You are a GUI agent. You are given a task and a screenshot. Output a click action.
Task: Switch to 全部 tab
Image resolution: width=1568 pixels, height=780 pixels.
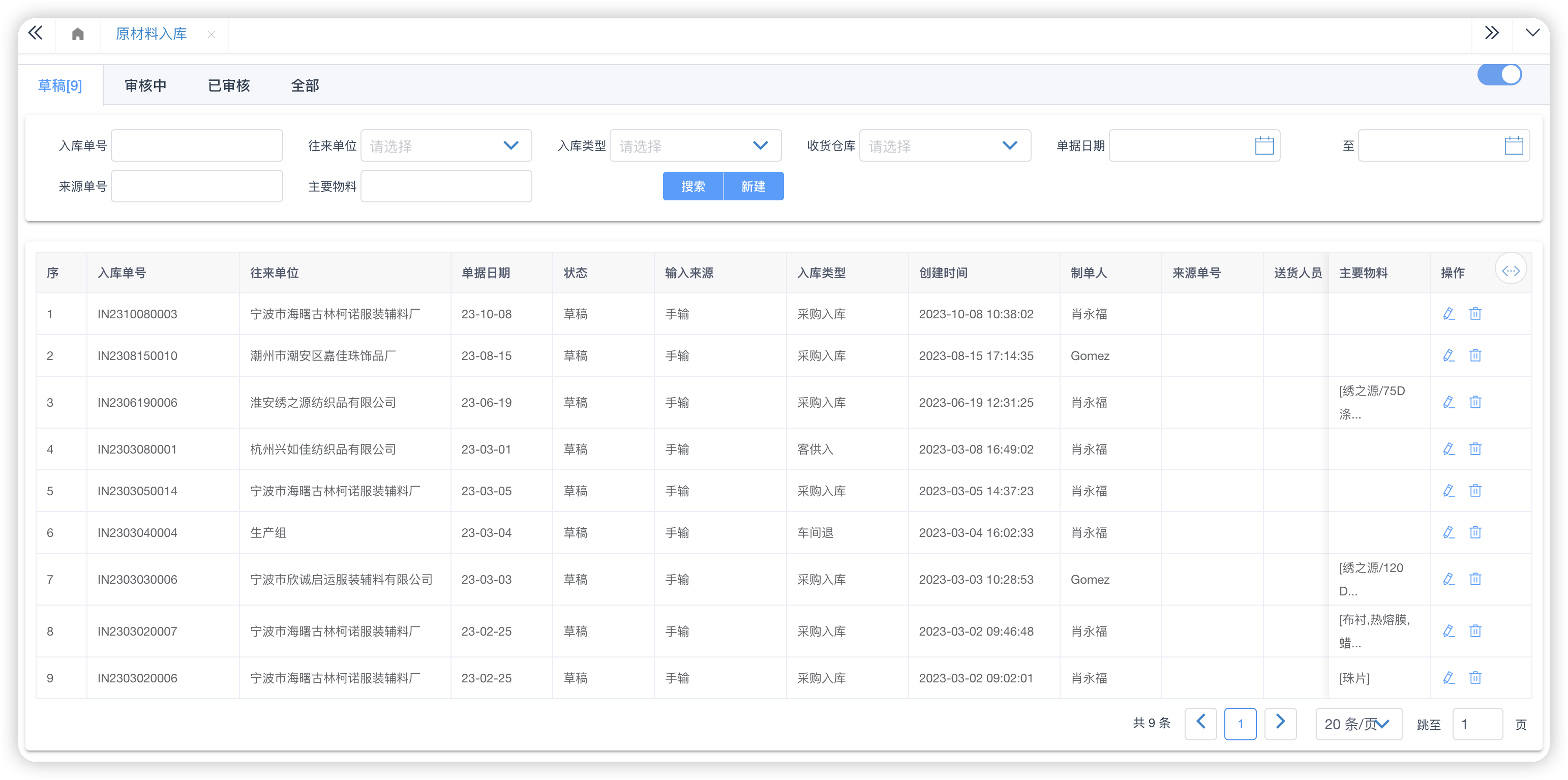pyautogui.click(x=305, y=85)
